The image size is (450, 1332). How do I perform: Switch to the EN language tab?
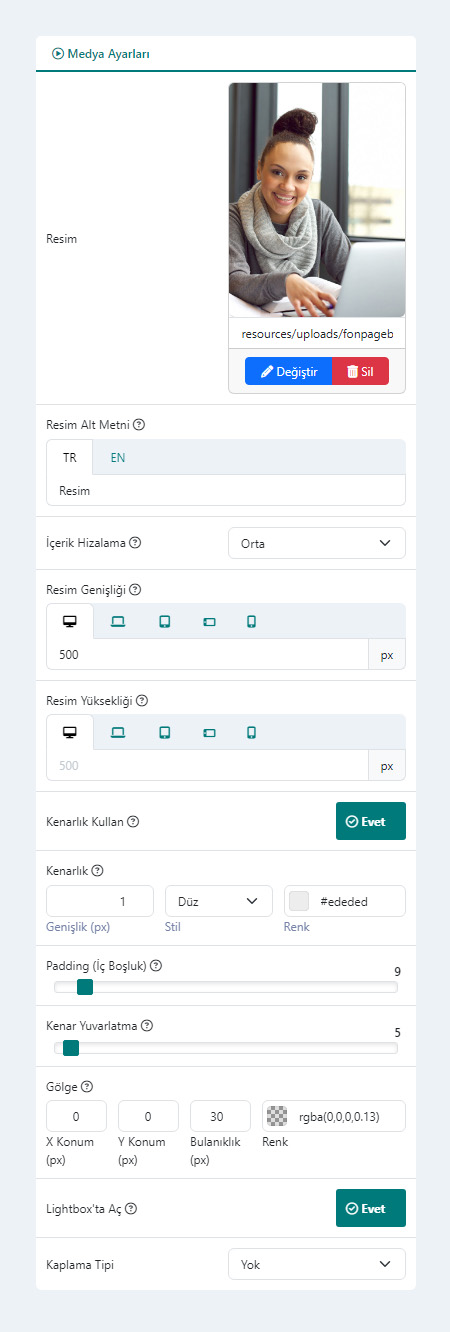pyautogui.click(x=118, y=457)
